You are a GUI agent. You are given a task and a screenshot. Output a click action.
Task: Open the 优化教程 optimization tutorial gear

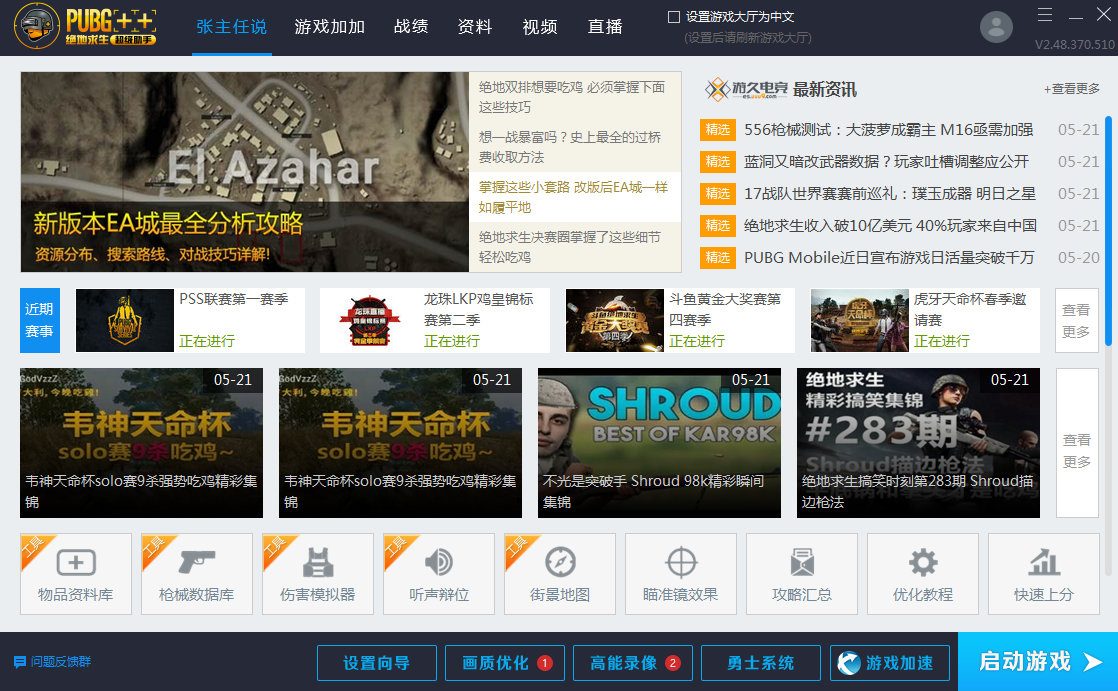click(923, 574)
